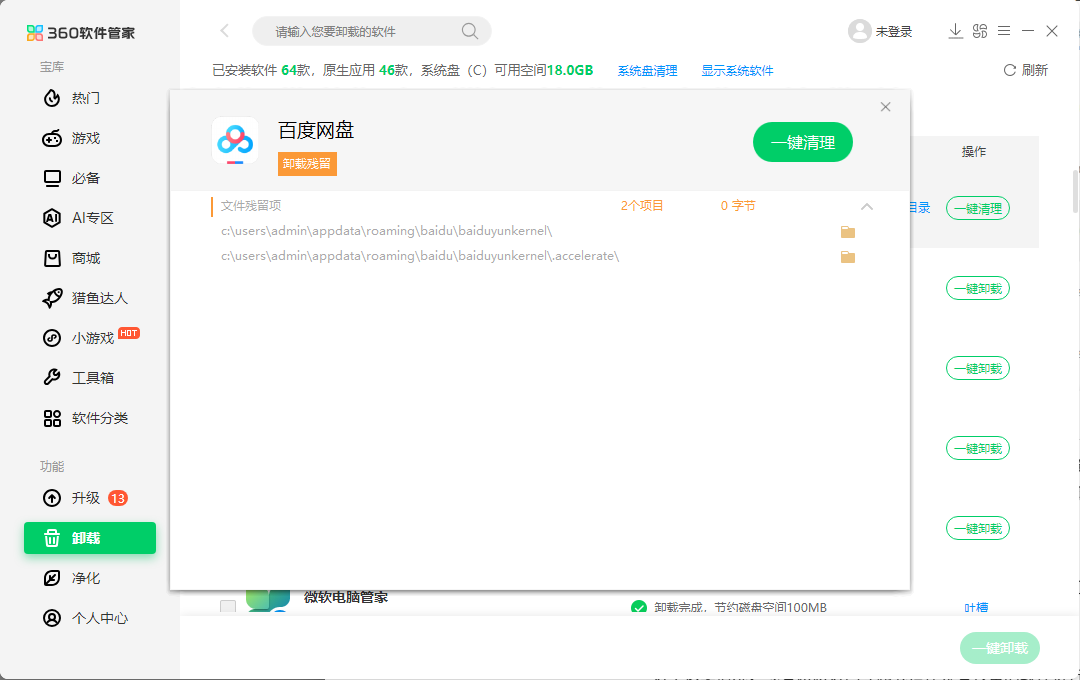The image size is (1080, 680).
Task: Open 个人中心 from the sidebar
Action: (x=51, y=618)
